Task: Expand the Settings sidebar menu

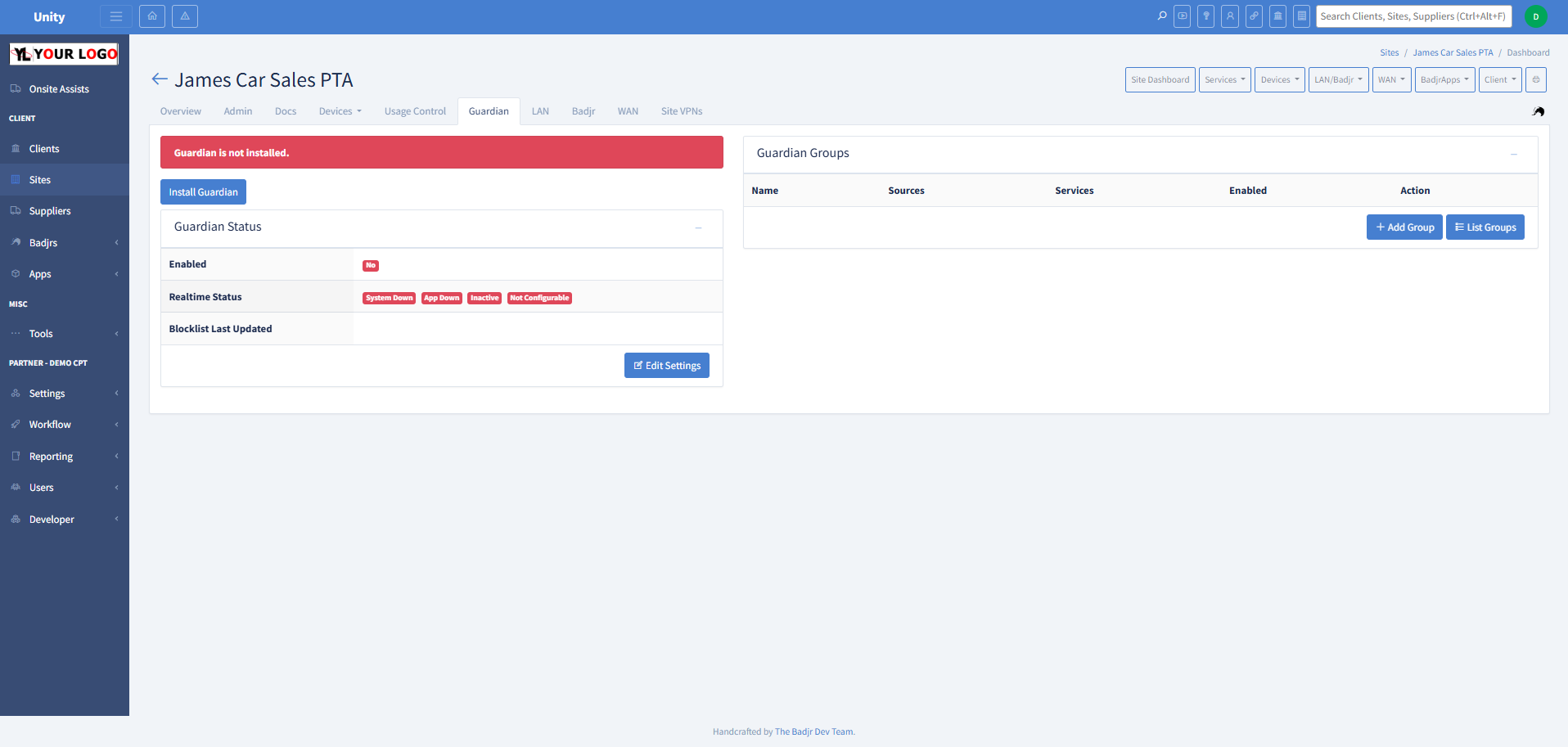Action: (x=65, y=394)
